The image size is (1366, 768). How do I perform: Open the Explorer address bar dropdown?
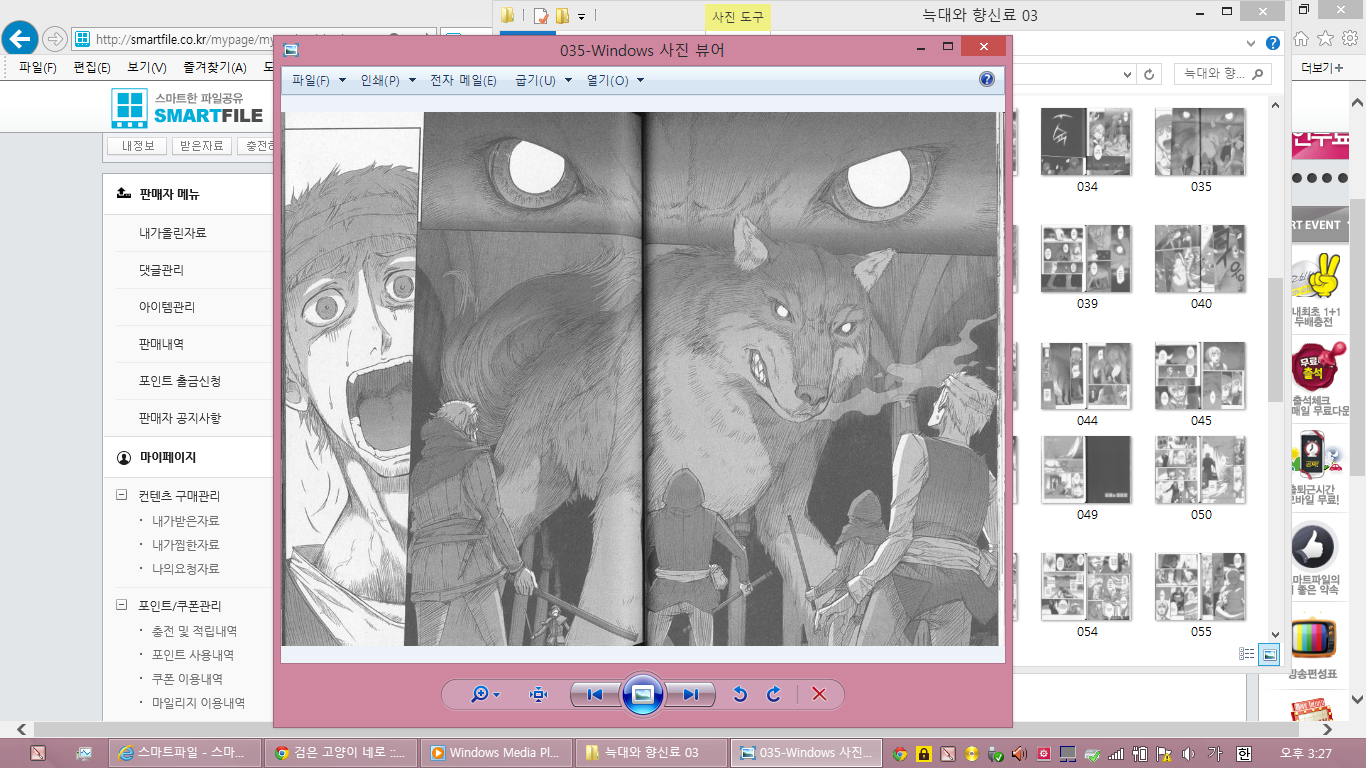click(x=1127, y=74)
